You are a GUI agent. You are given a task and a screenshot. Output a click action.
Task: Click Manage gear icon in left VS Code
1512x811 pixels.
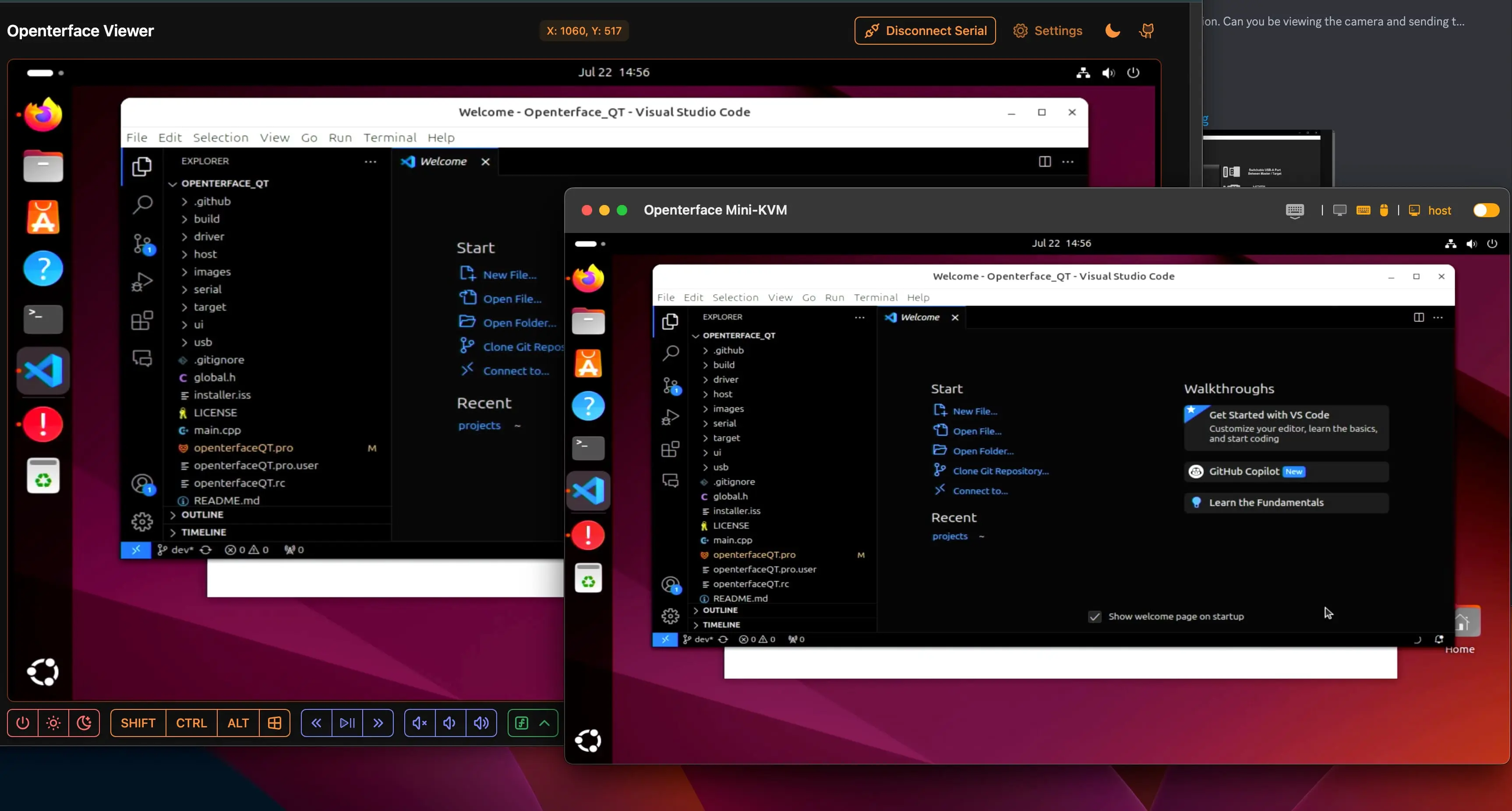pos(142,522)
